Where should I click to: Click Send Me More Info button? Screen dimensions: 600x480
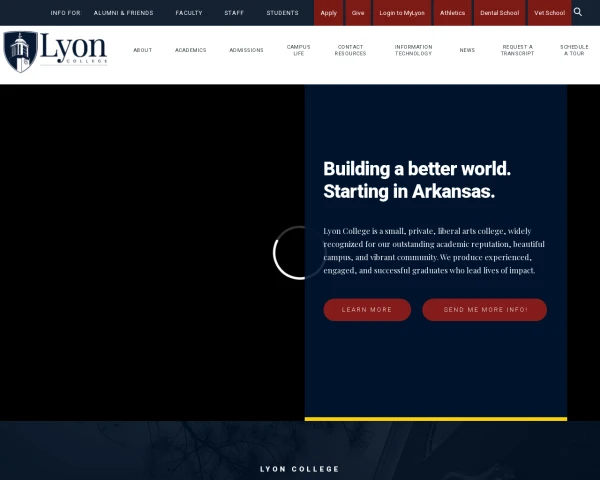point(484,310)
